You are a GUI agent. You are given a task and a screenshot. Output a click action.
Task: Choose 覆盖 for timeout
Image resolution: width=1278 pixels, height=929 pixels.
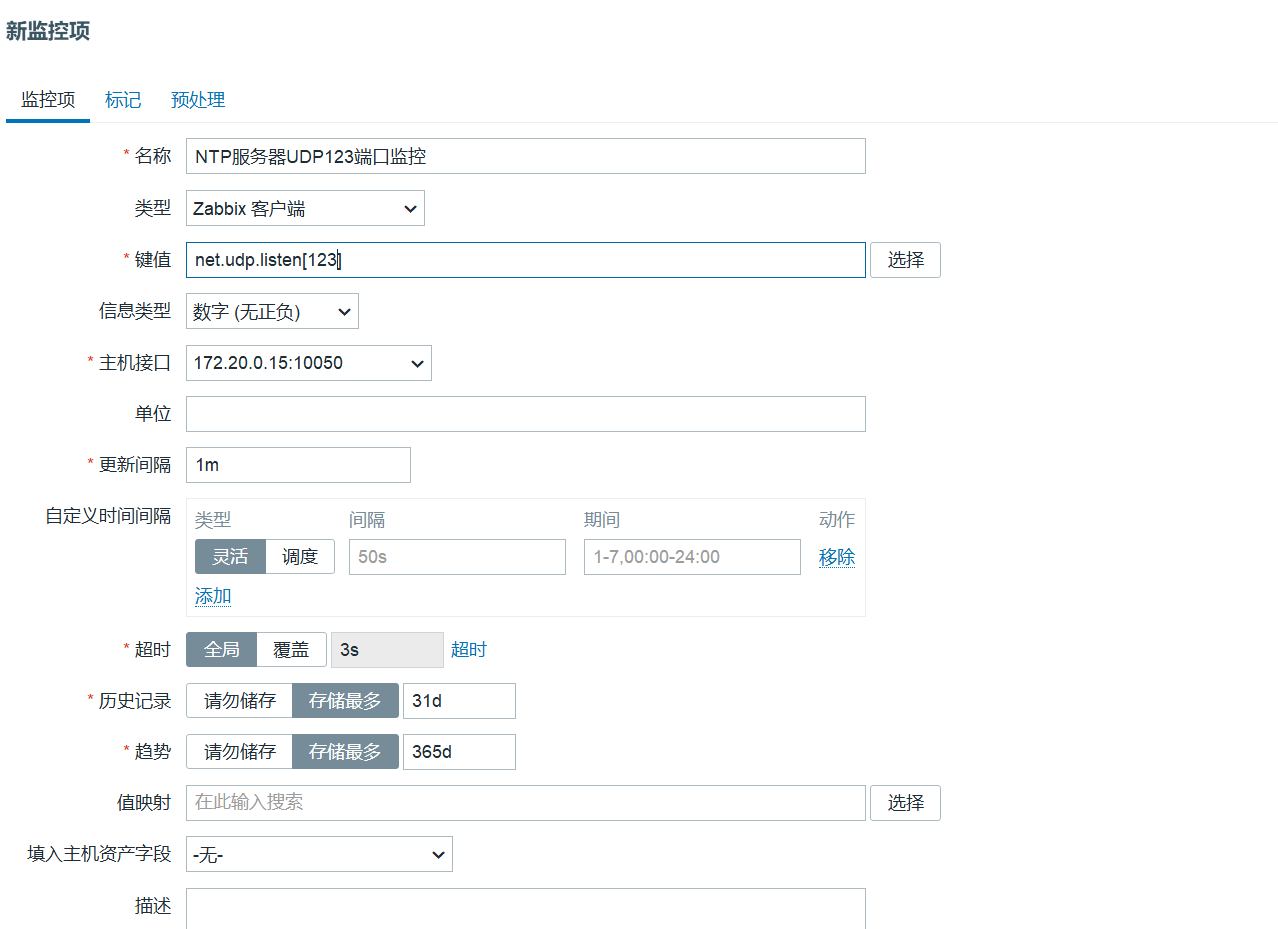[x=291, y=650]
